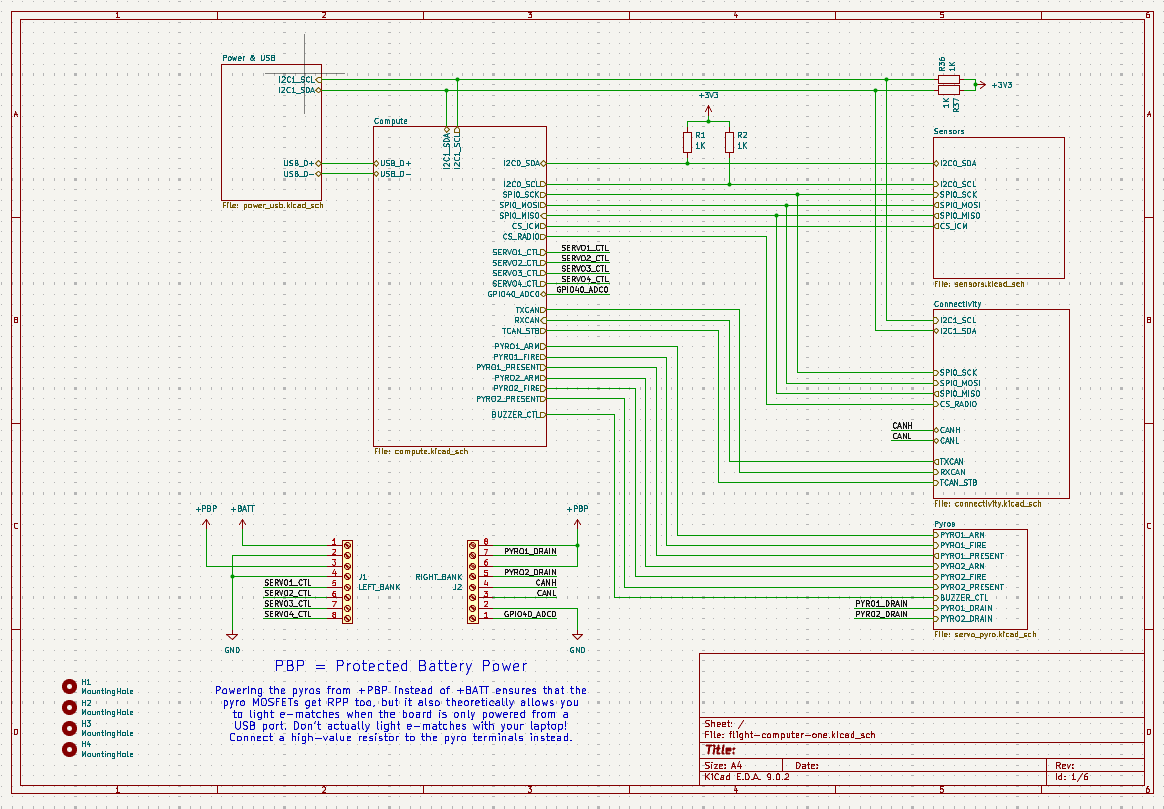
Task: Click the BUZZER_CTL pin on the Compute sheet
Action: click(517, 414)
